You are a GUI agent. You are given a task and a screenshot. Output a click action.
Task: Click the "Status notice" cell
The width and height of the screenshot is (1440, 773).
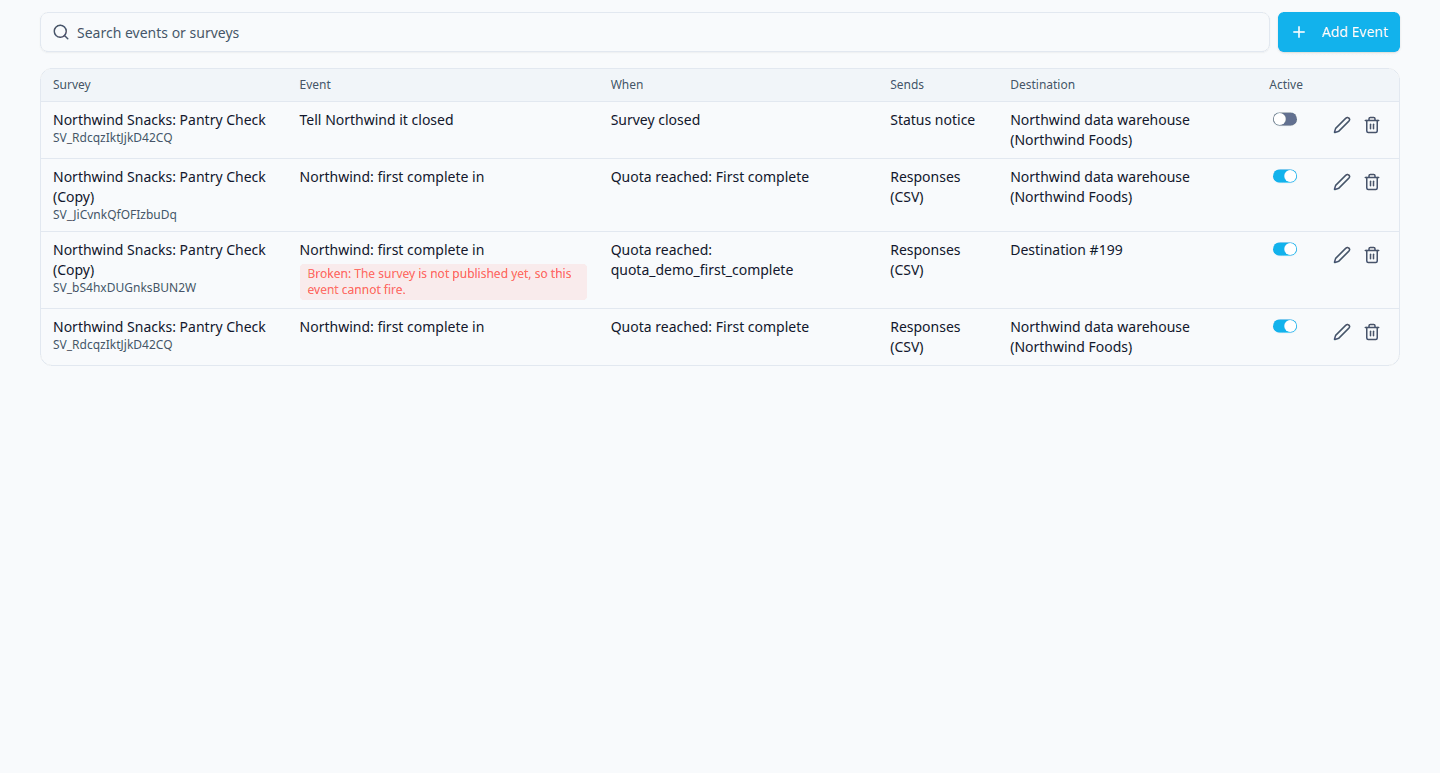click(x=933, y=120)
